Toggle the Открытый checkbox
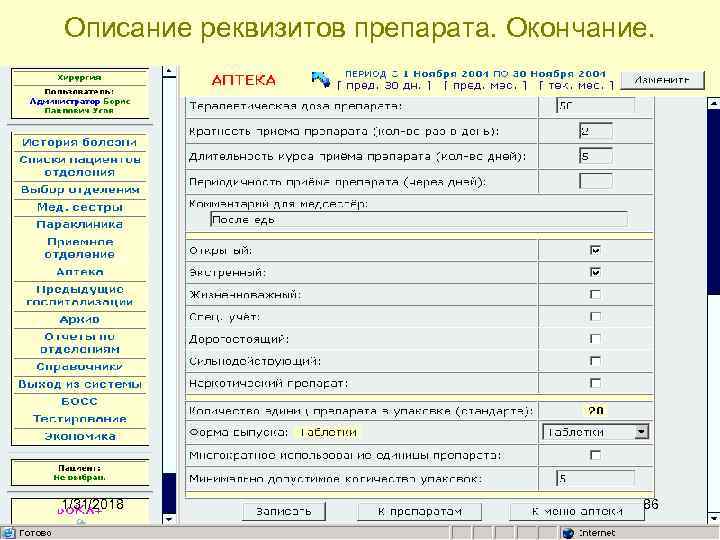This screenshot has height=540, width=720. pyautogui.click(x=595, y=250)
